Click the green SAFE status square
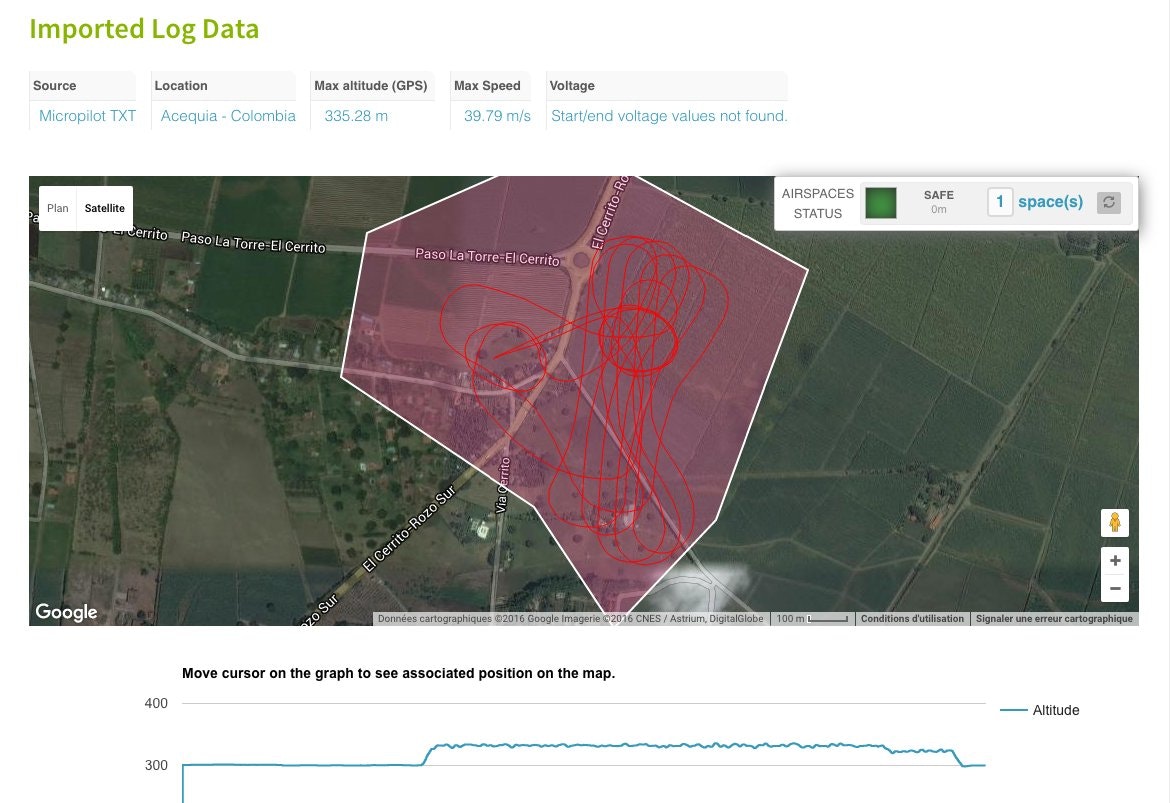 pos(880,203)
